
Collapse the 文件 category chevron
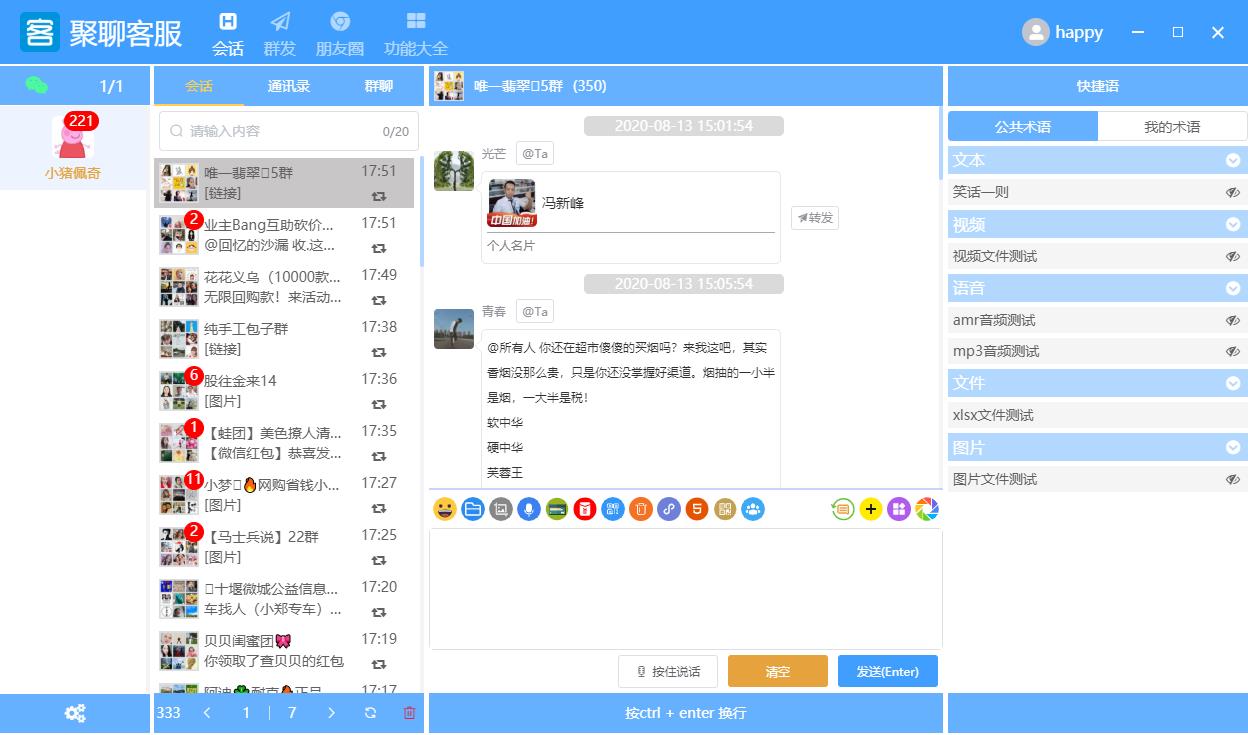(x=1233, y=383)
